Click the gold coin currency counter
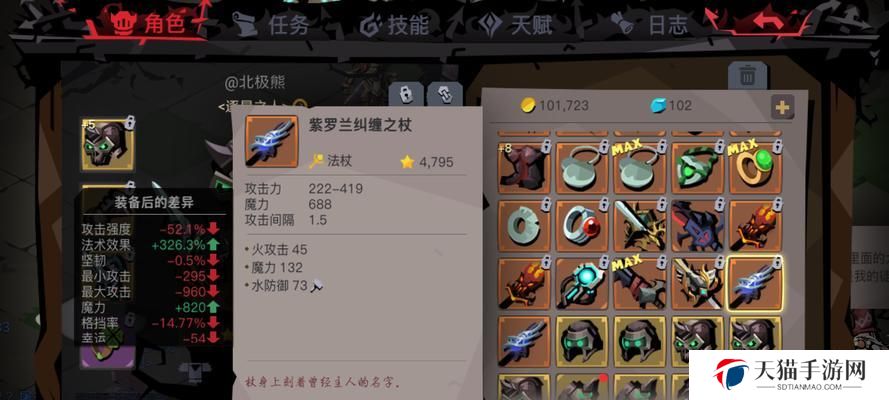The width and height of the screenshot is (889, 400). tap(555, 105)
